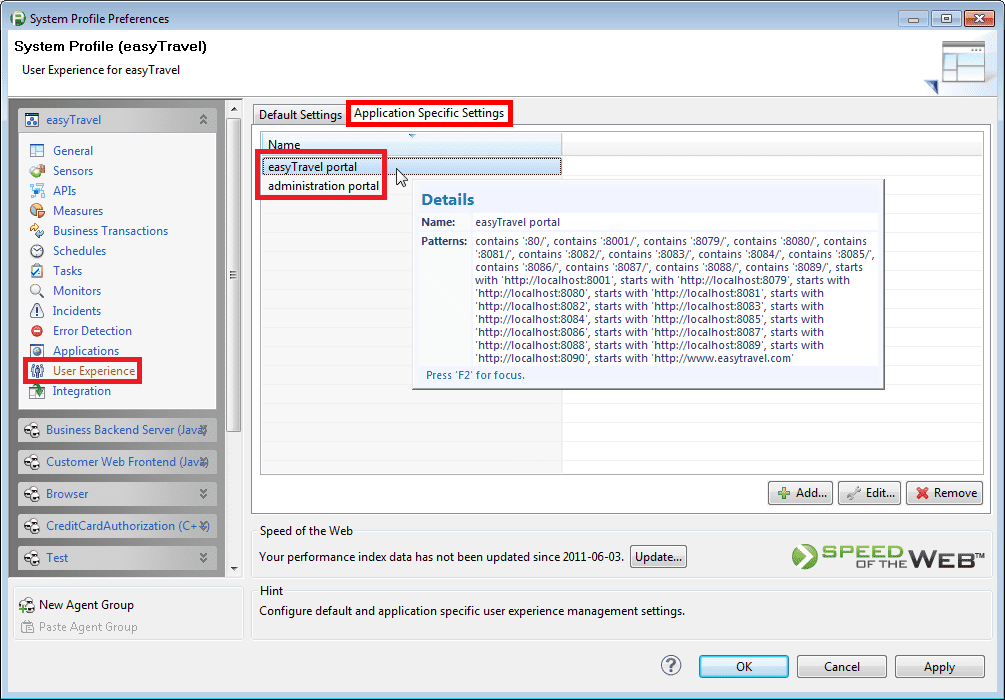
Task: Click the Sensors icon
Action: [x=37, y=171]
